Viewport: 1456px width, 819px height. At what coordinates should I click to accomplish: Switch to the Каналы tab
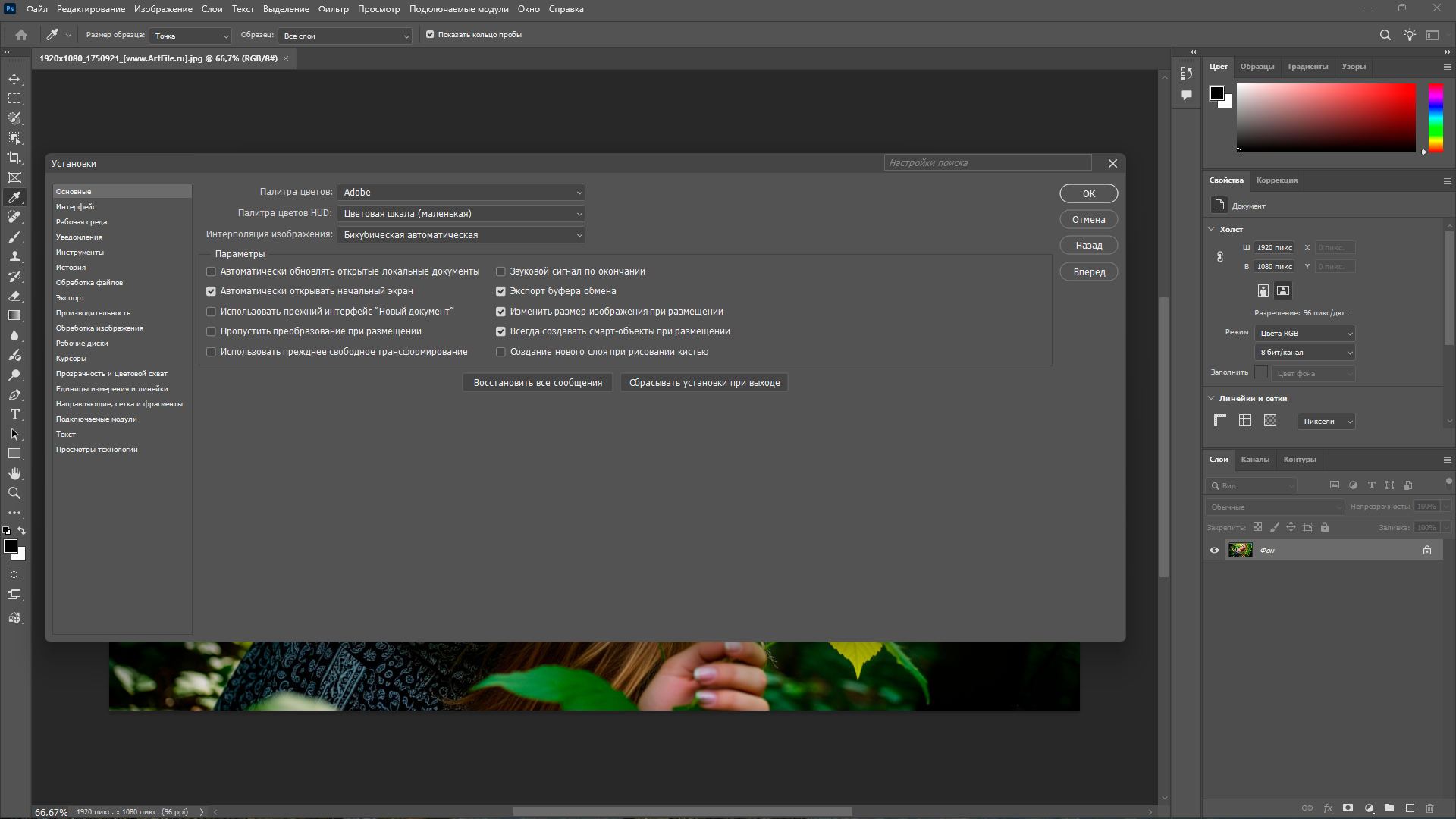[x=1254, y=460]
